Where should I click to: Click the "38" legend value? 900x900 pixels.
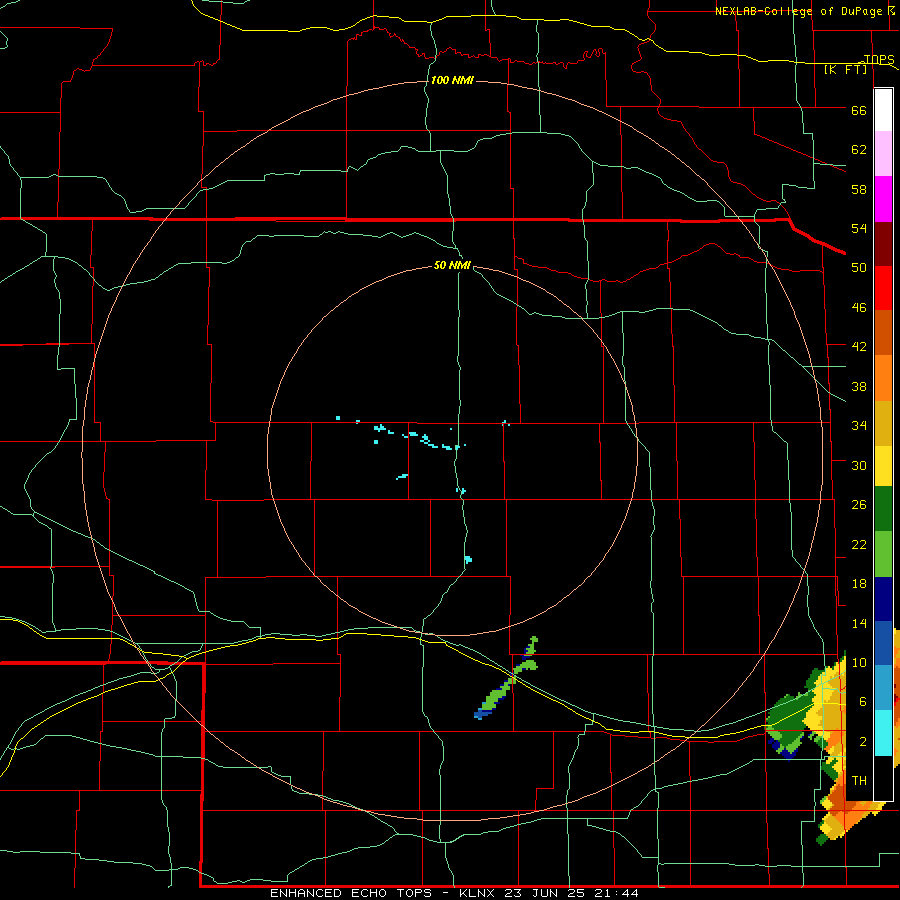tap(859, 386)
